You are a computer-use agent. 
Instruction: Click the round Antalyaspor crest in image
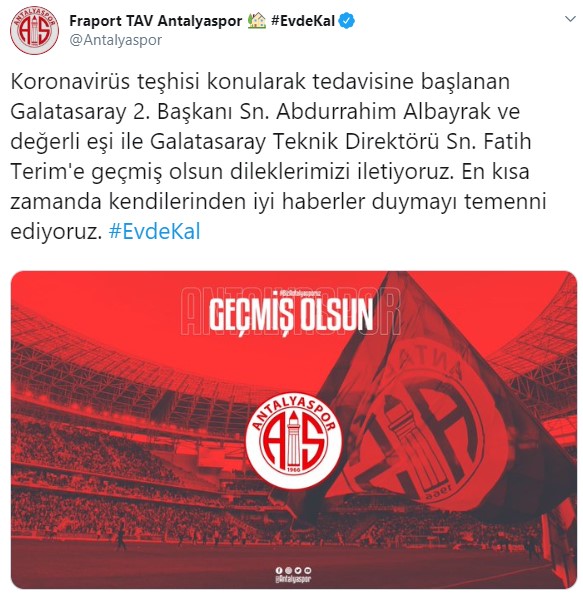294,438
